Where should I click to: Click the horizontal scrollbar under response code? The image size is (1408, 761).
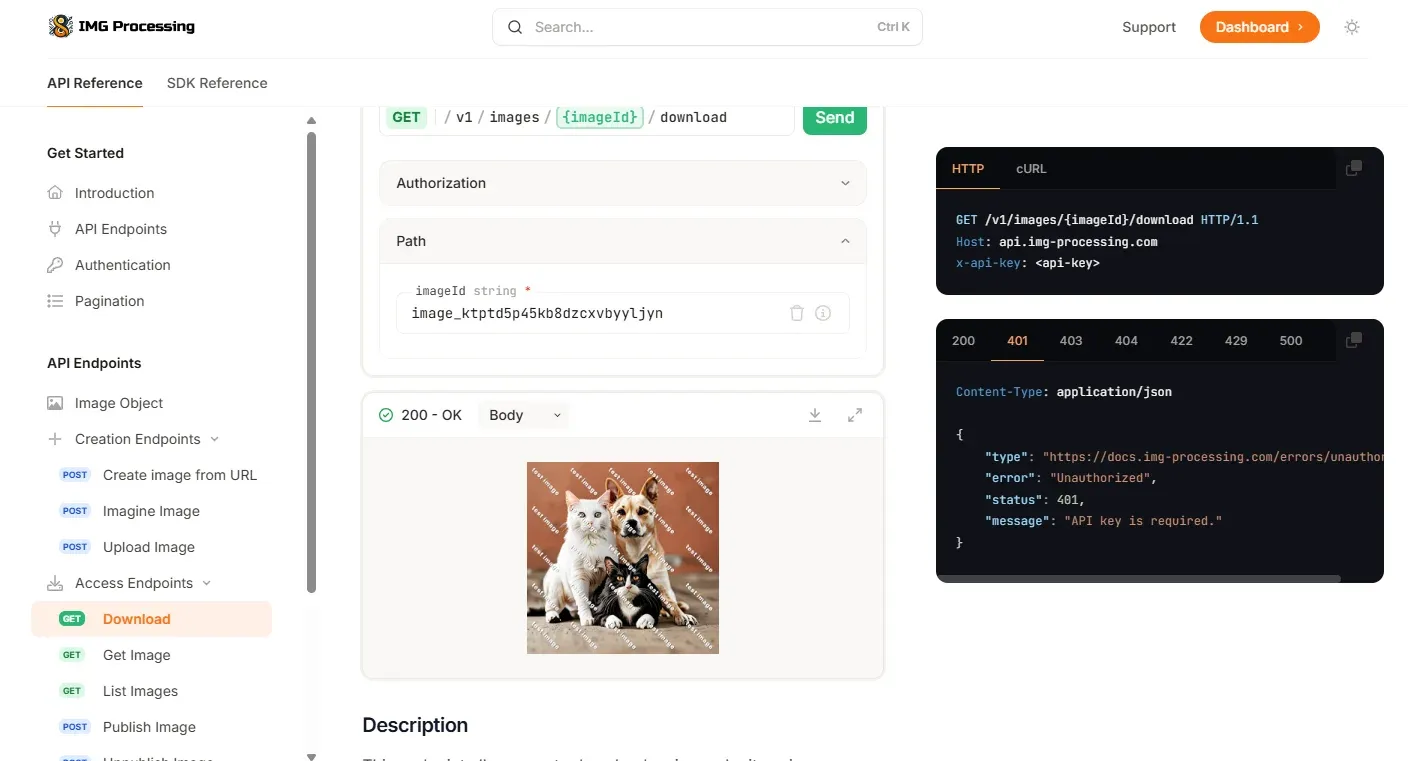pyautogui.click(x=1138, y=578)
